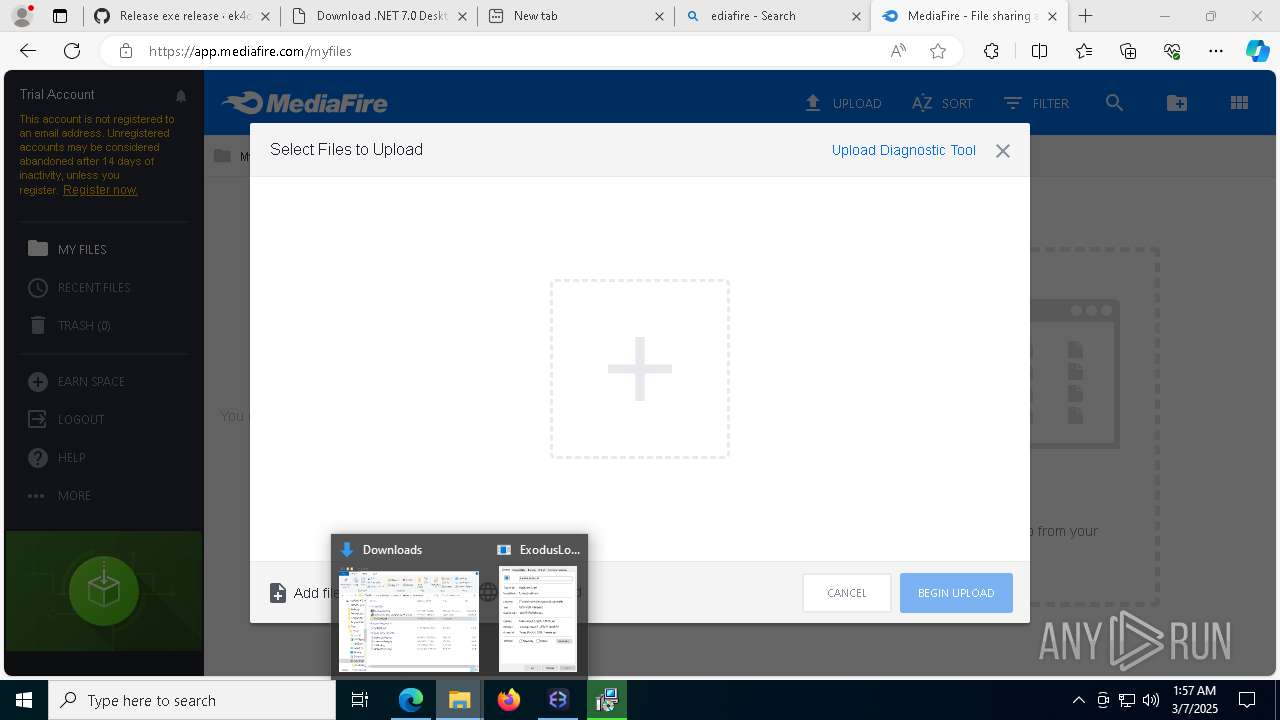Open Earn Space in sidebar

click(x=76, y=381)
